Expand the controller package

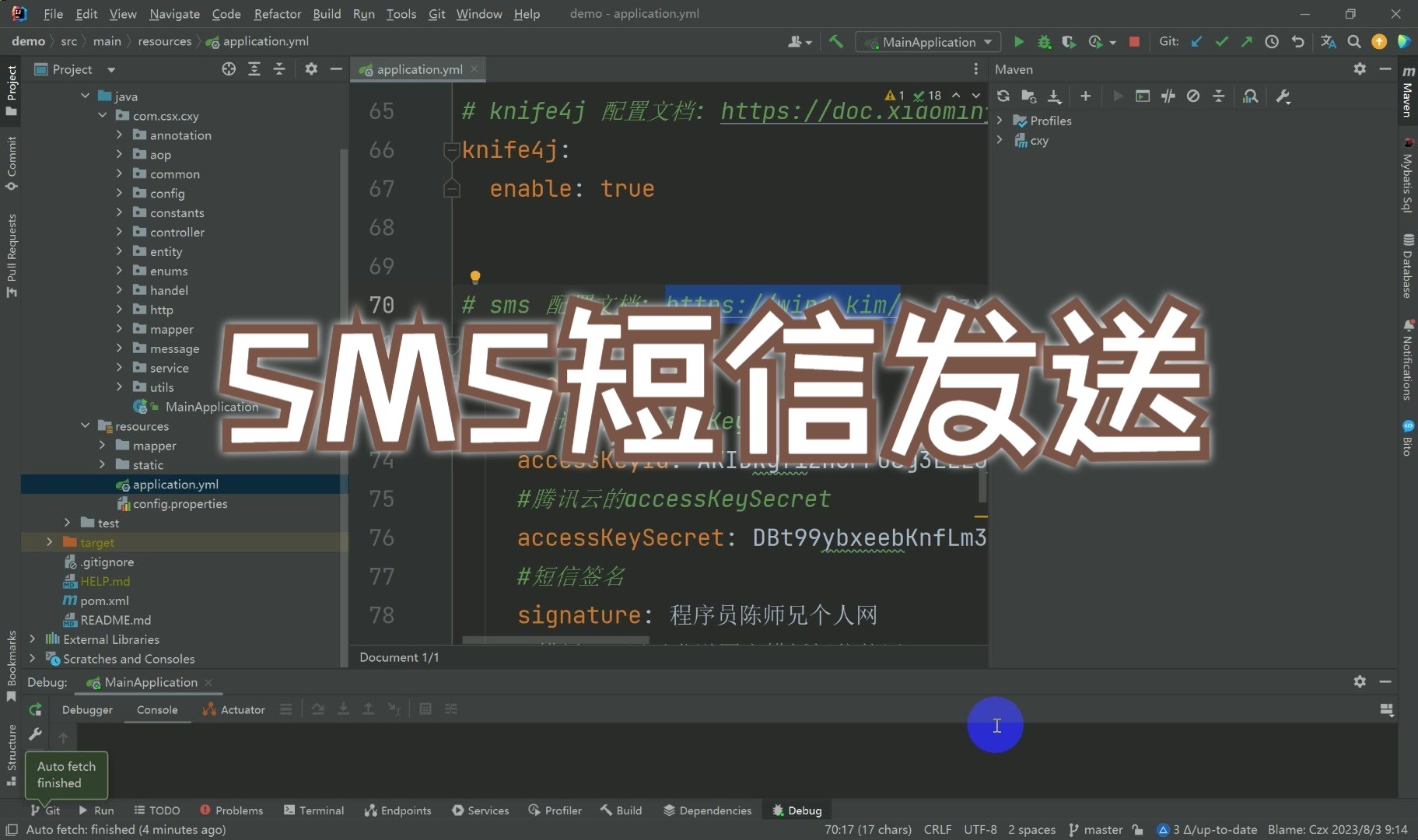(x=119, y=232)
